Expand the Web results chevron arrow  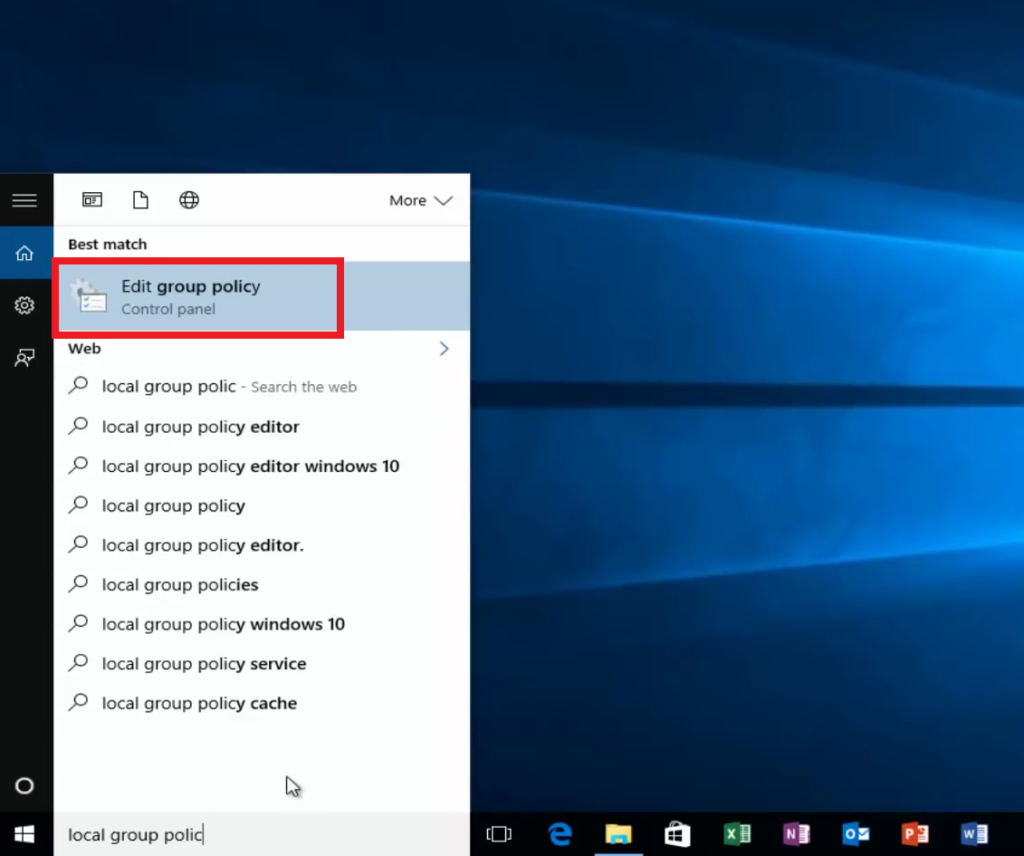(444, 348)
